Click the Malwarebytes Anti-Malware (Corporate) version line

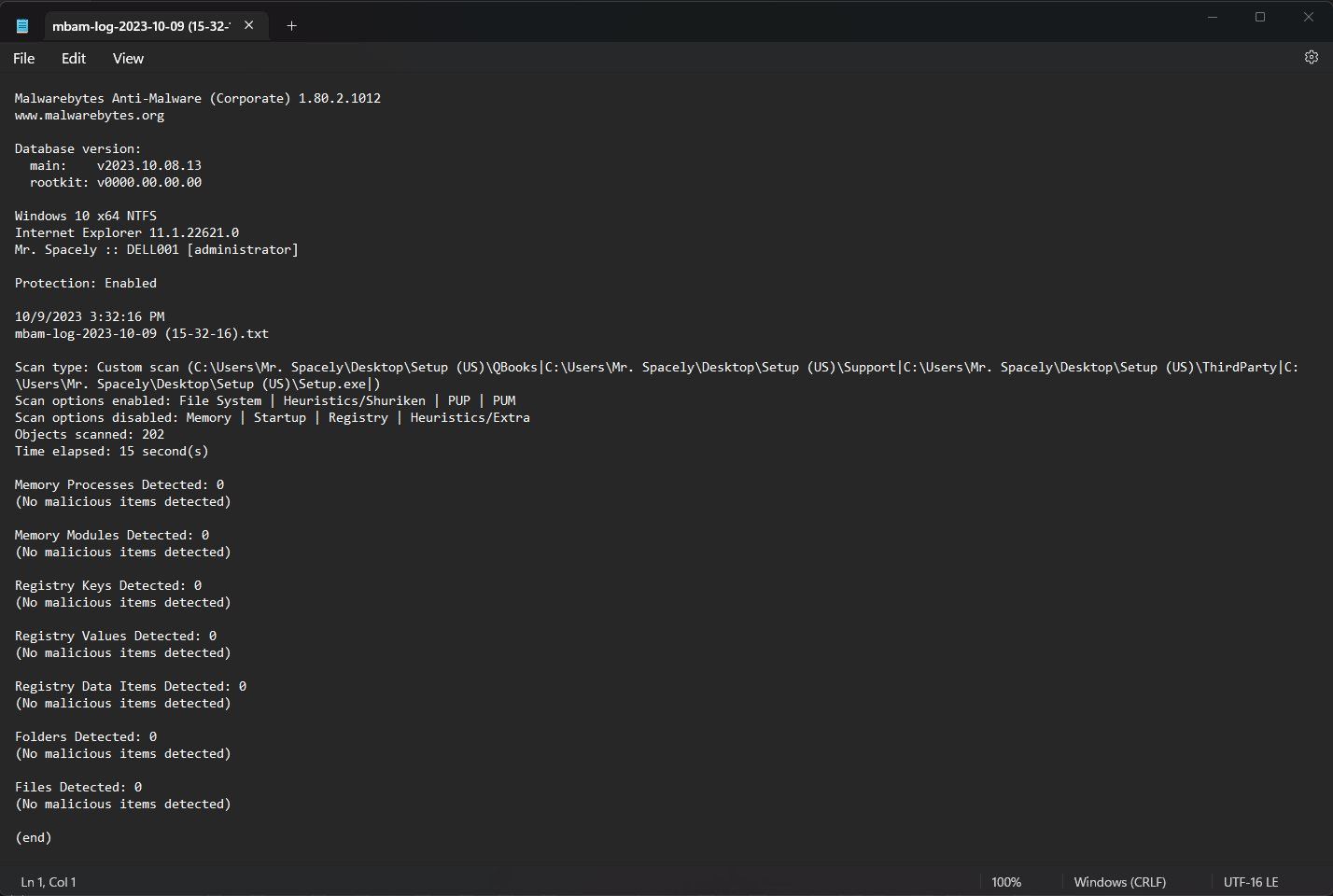[198, 98]
